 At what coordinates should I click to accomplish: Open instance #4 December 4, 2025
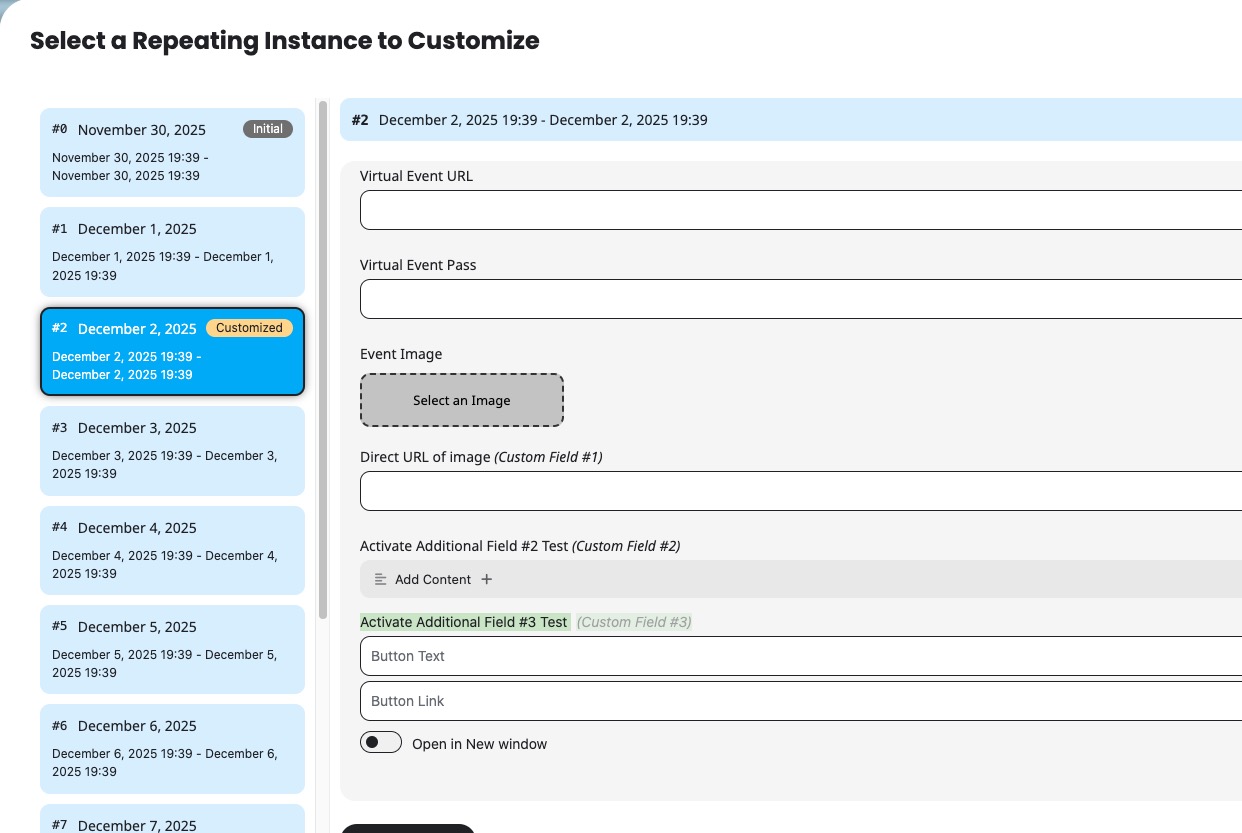tap(172, 550)
